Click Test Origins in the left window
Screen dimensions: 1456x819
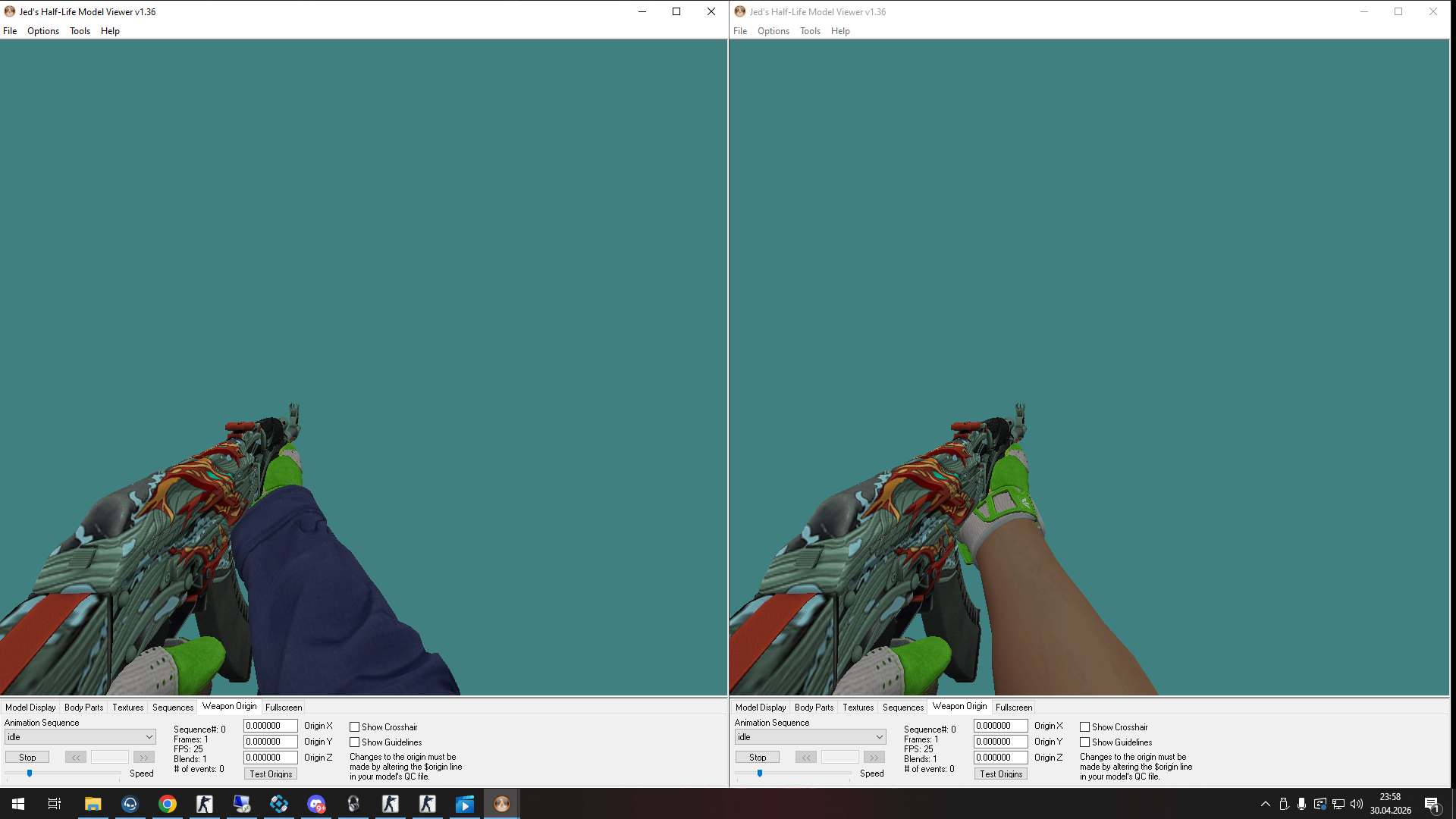pos(271,774)
